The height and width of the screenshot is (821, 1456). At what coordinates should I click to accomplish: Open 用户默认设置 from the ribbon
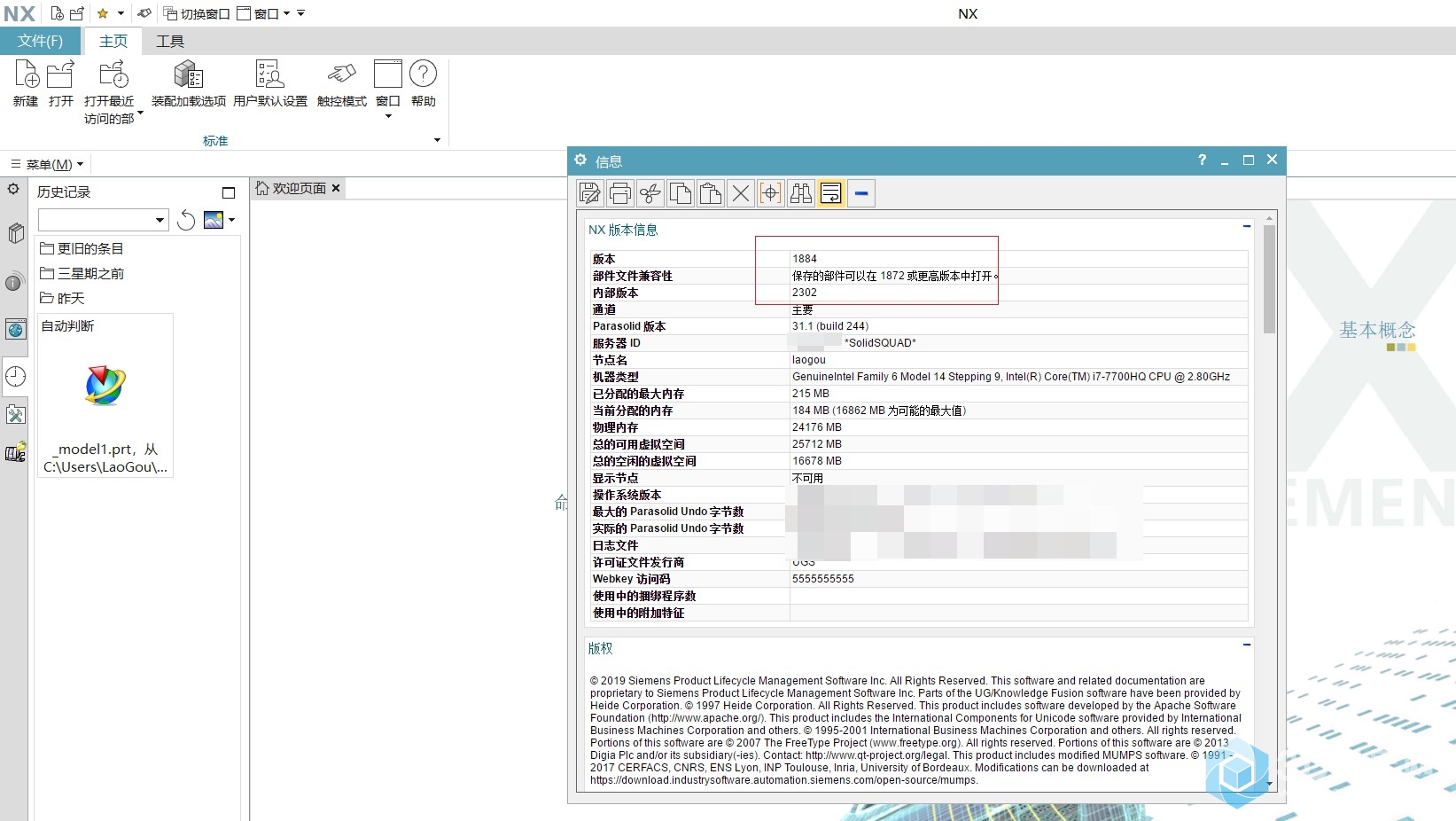point(270,84)
